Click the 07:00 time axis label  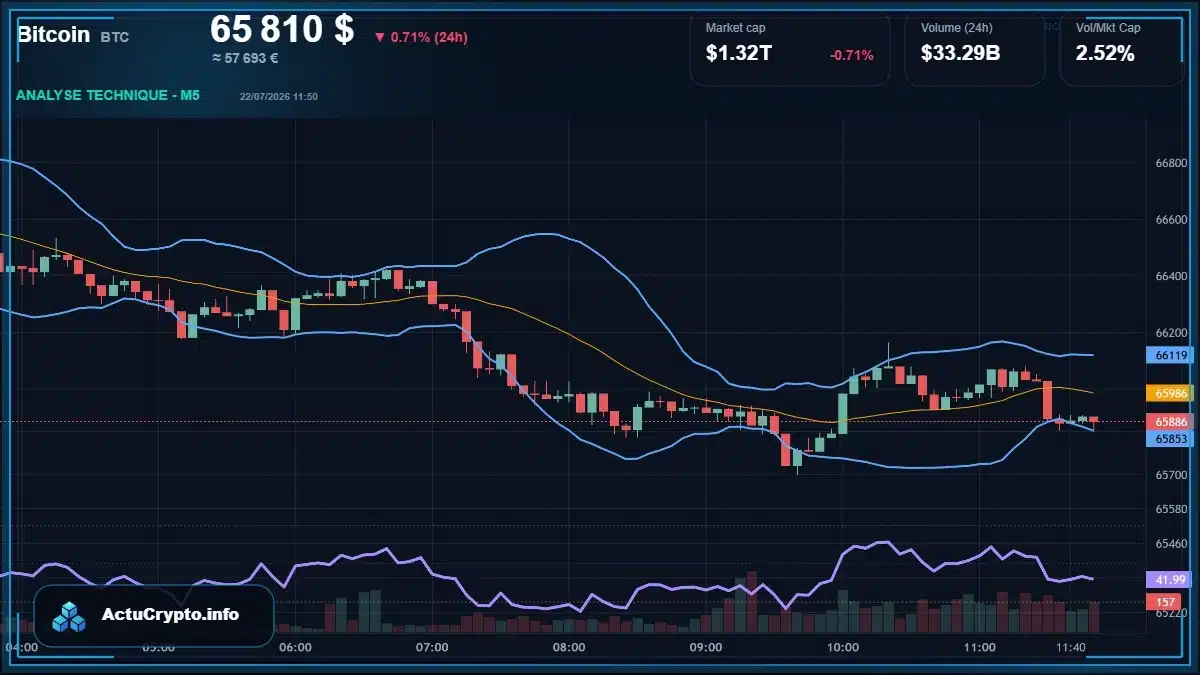[x=432, y=647]
